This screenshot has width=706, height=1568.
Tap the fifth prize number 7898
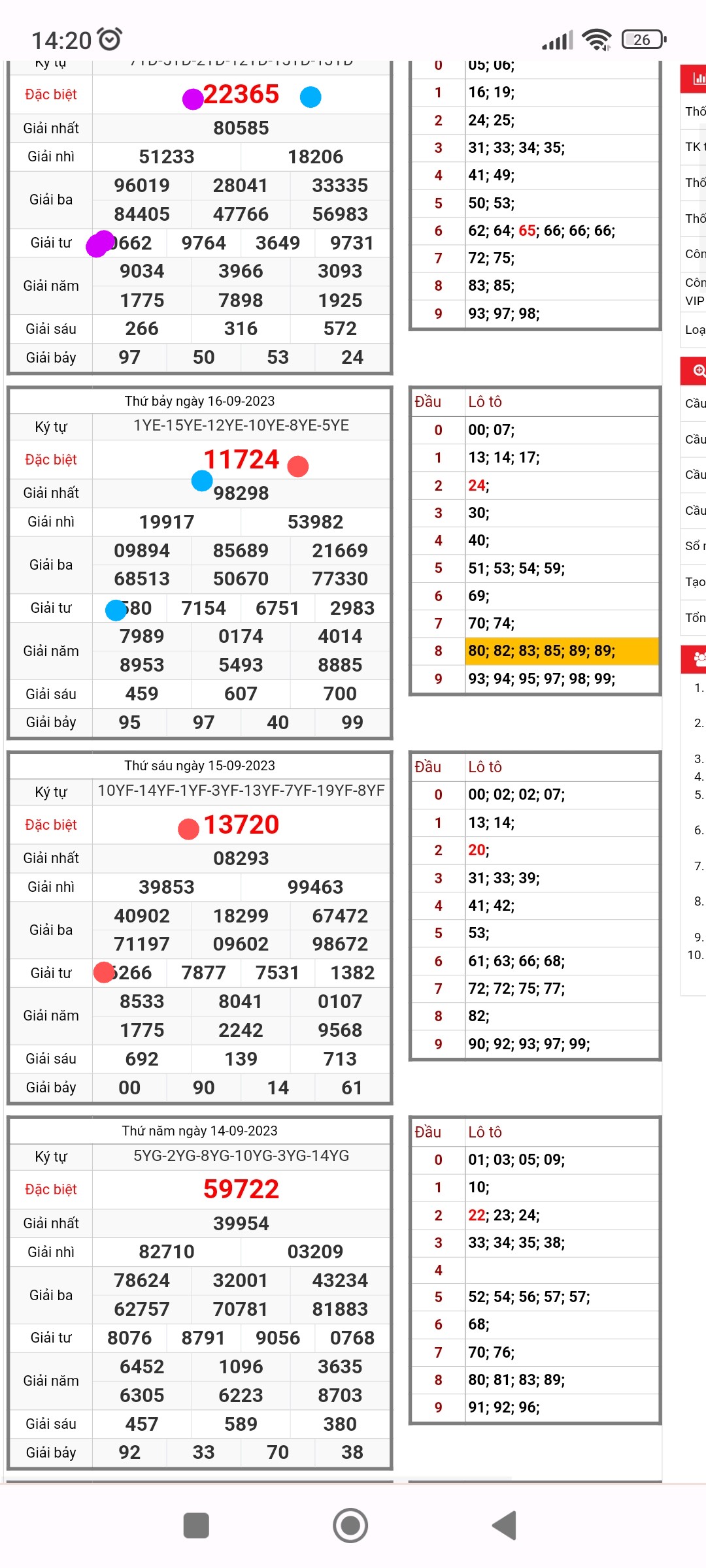tap(241, 301)
